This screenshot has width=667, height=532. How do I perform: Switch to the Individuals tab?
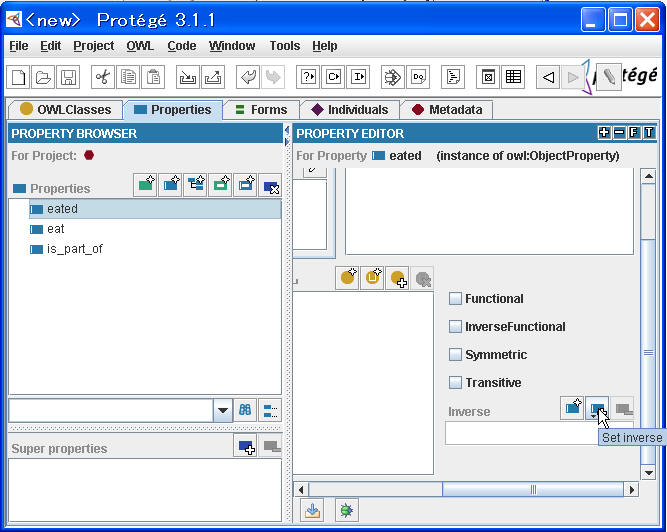tap(349, 110)
